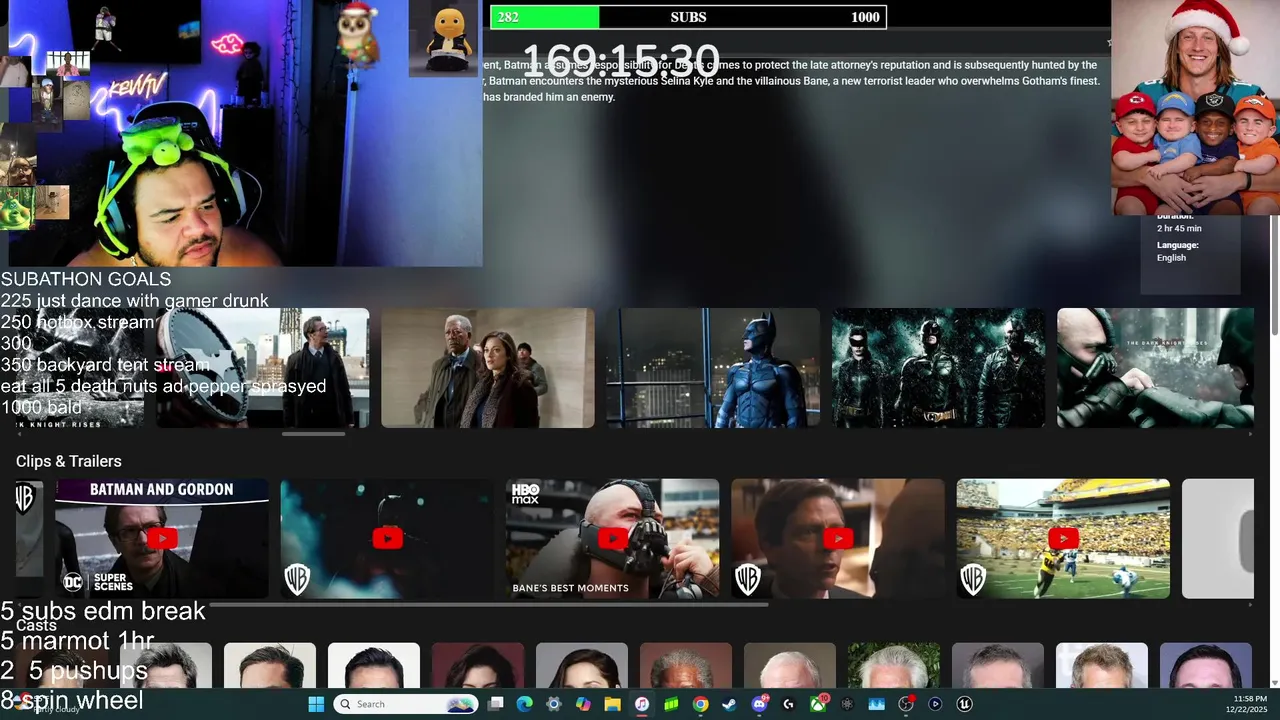The width and height of the screenshot is (1280, 720).
Task: Switch to the Apple Music taskbar app
Action: tap(642, 704)
